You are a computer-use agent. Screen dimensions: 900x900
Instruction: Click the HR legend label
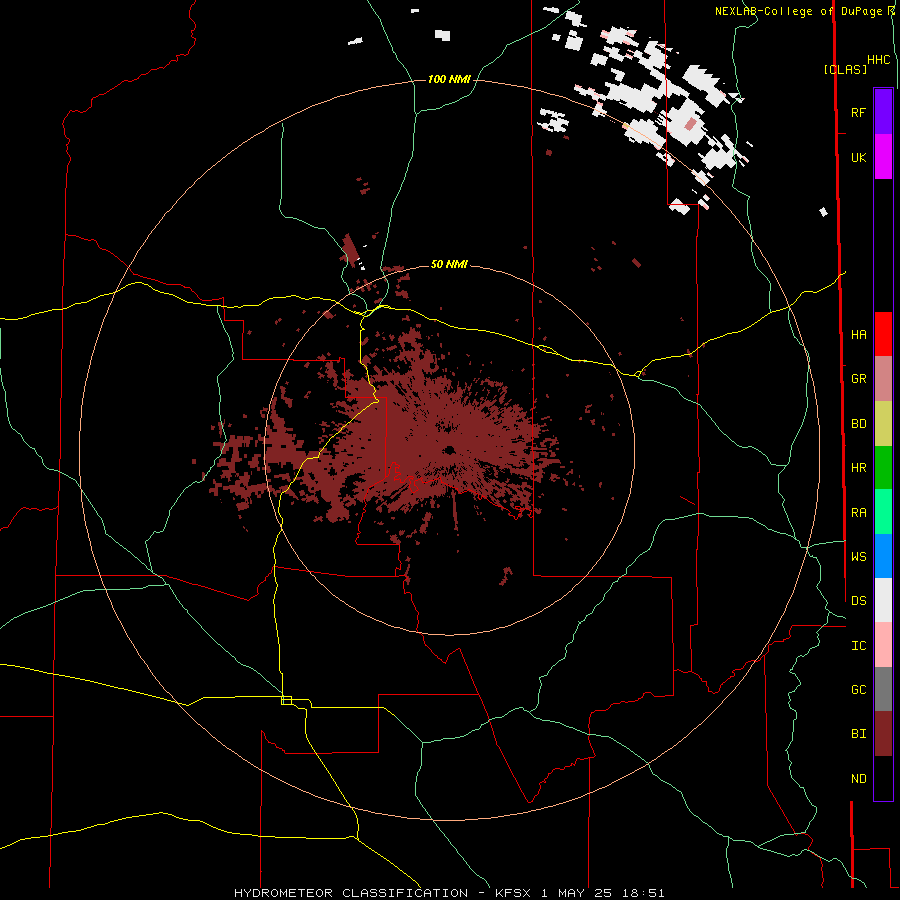tap(858, 468)
